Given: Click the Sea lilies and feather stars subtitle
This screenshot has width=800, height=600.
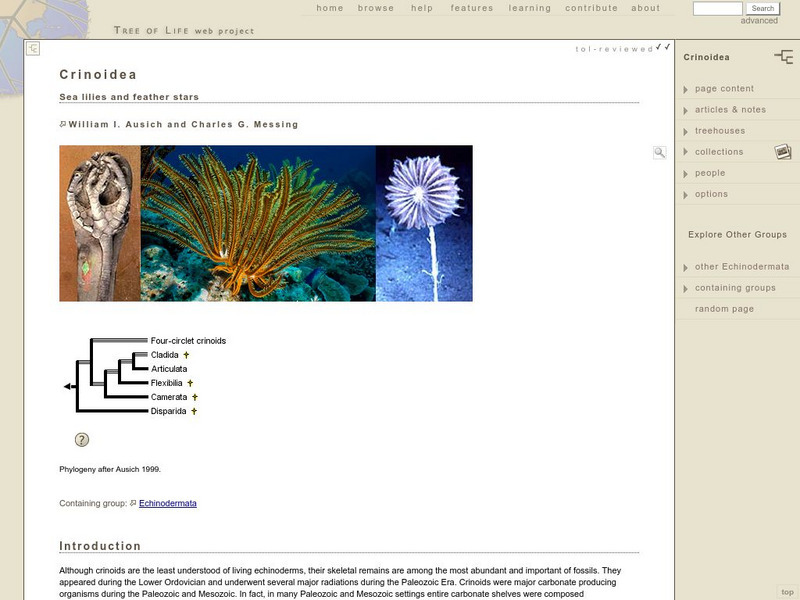Looking at the screenshot, I should tap(129, 97).
